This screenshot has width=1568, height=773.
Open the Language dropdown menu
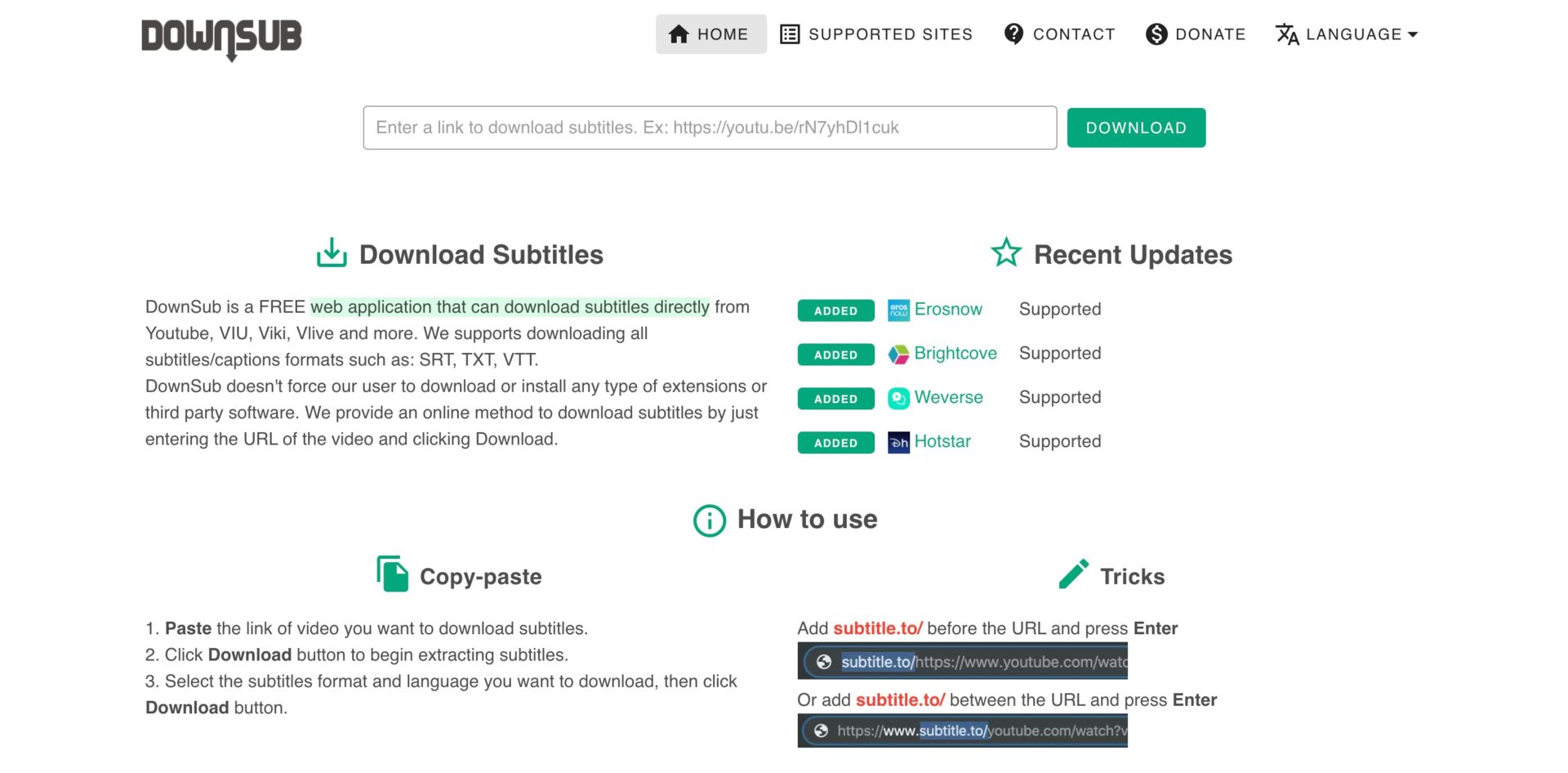(x=1346, y=34)
